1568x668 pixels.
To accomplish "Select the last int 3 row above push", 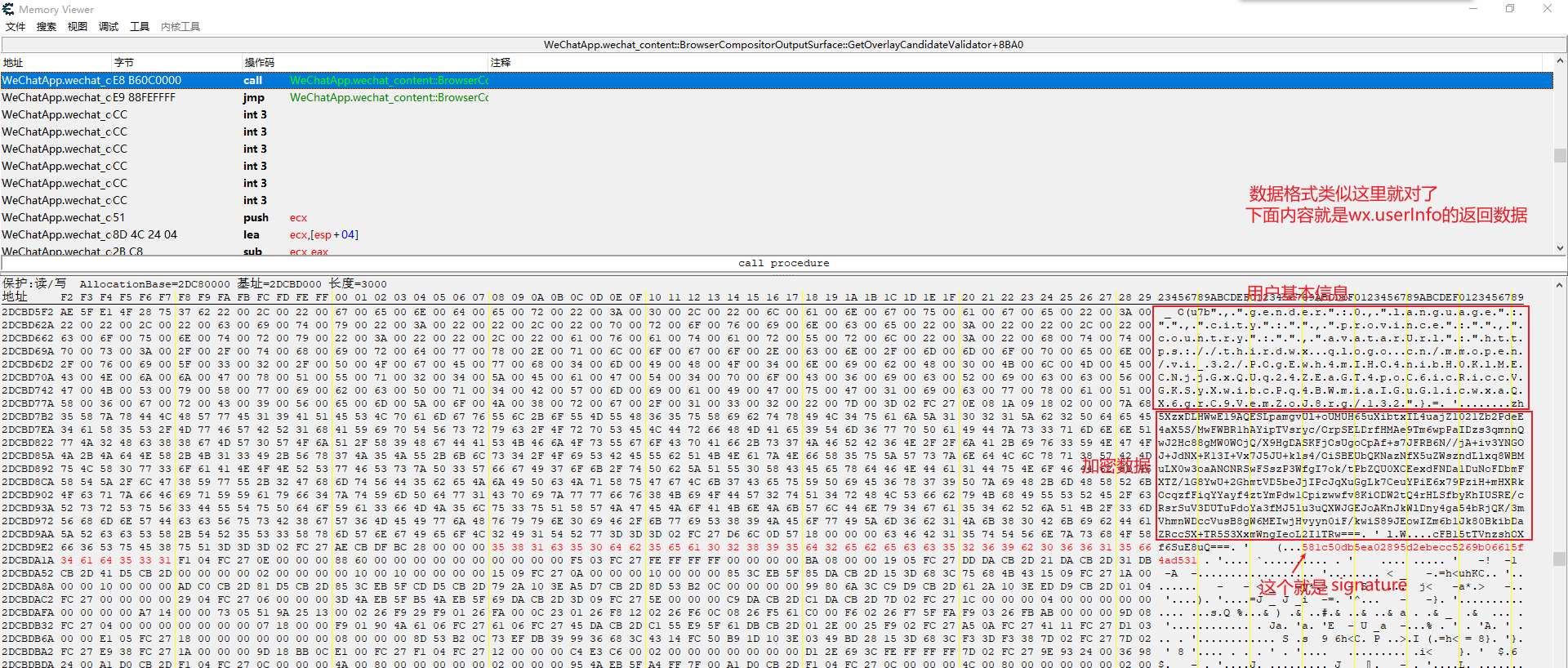I will pos(777,200).
